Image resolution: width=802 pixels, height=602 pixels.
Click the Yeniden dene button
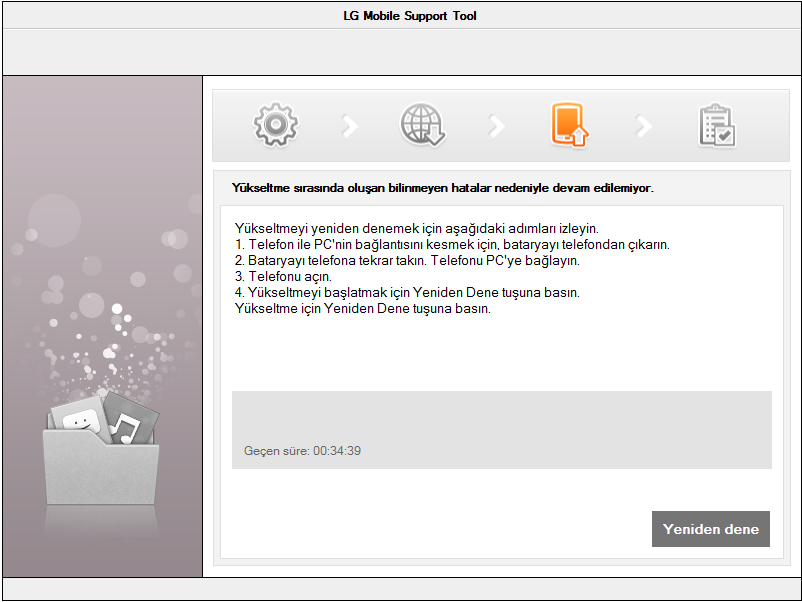710,529
